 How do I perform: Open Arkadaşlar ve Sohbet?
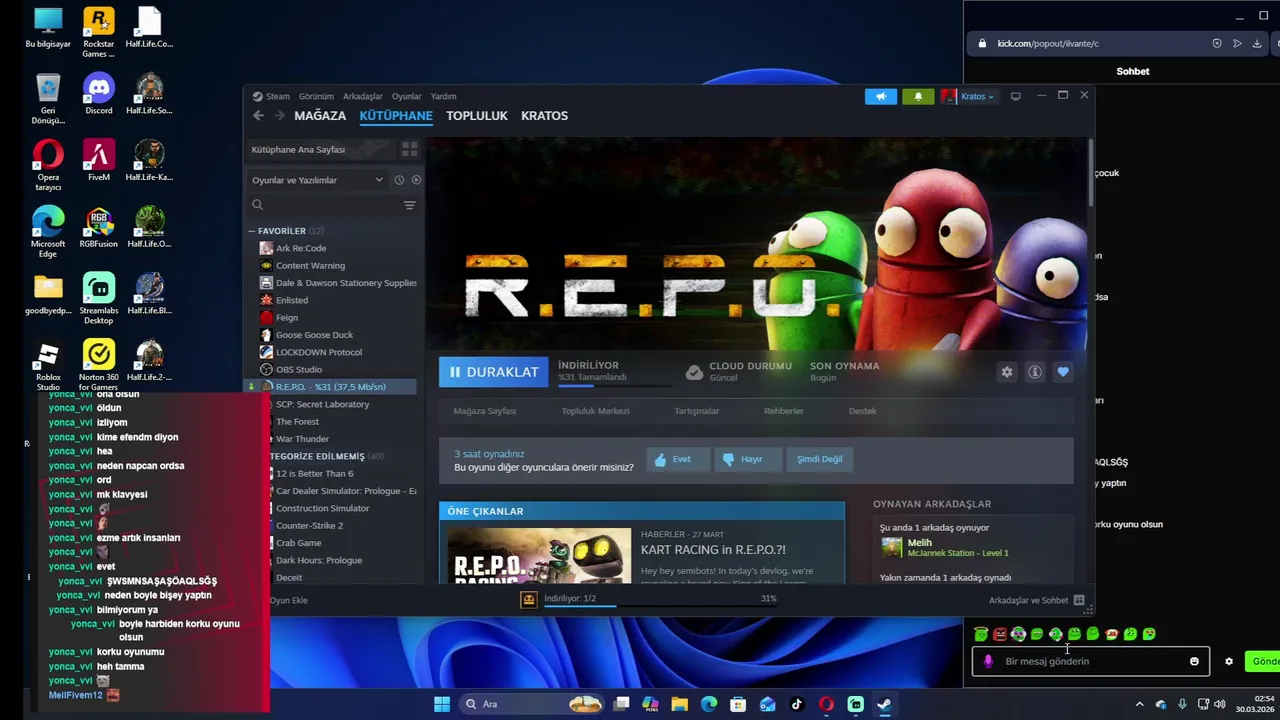point(1036,600)
